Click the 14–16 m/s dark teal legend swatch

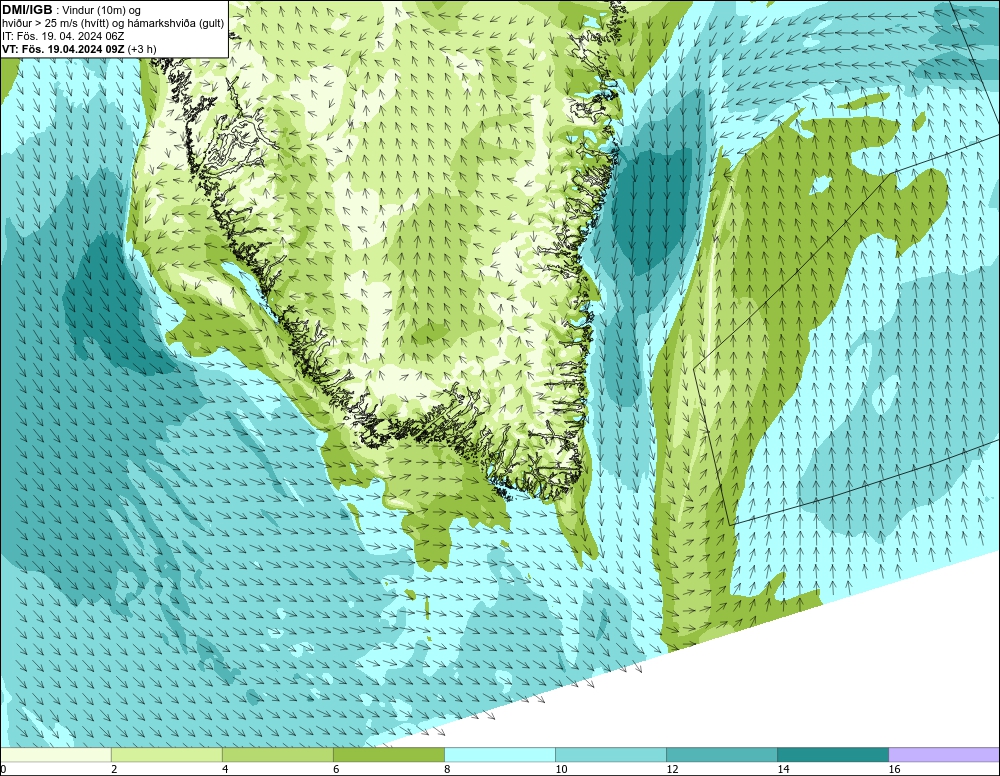[833, 755]
